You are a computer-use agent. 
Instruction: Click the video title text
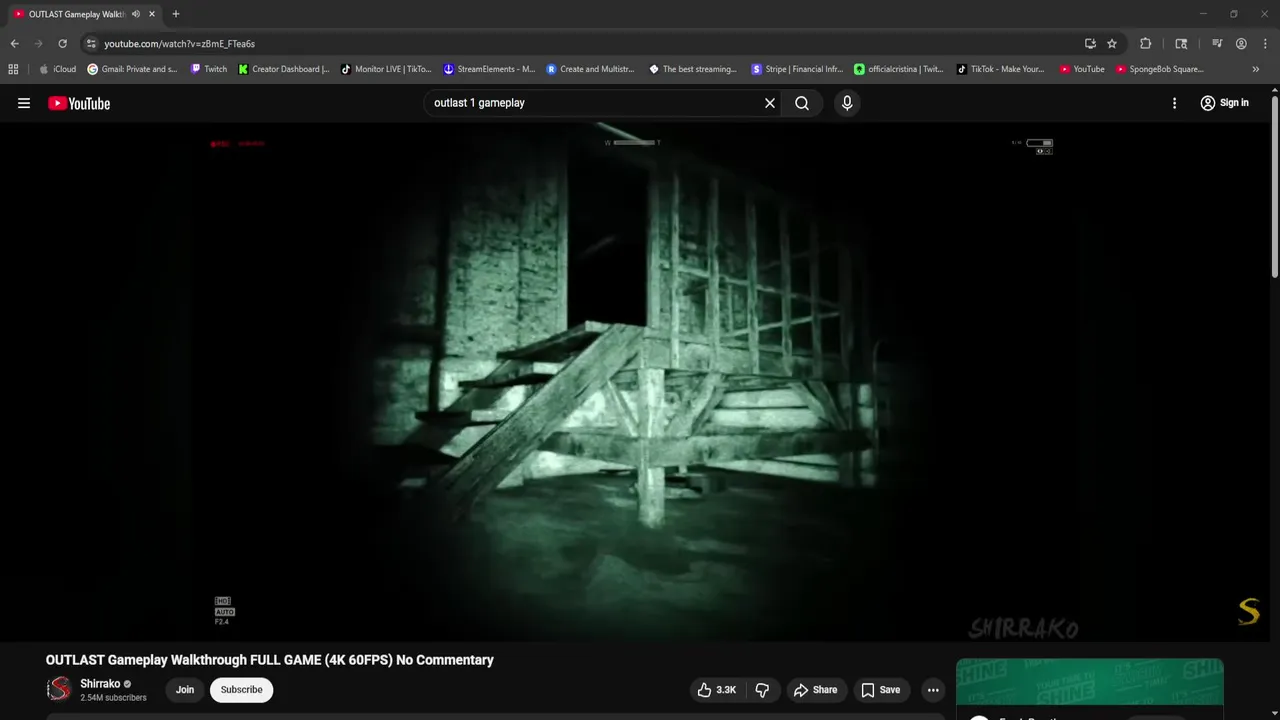[x=270, y=660]
